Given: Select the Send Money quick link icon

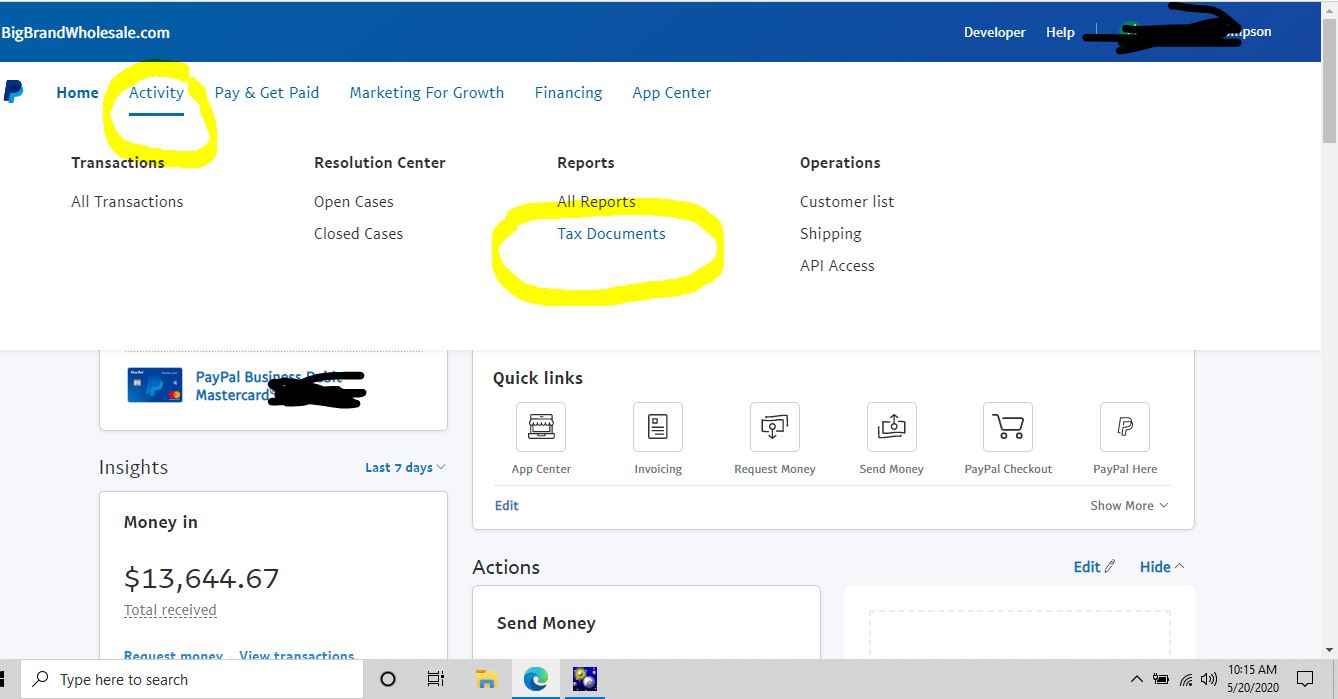Looking at the screenshot, I should pos(891,428).
